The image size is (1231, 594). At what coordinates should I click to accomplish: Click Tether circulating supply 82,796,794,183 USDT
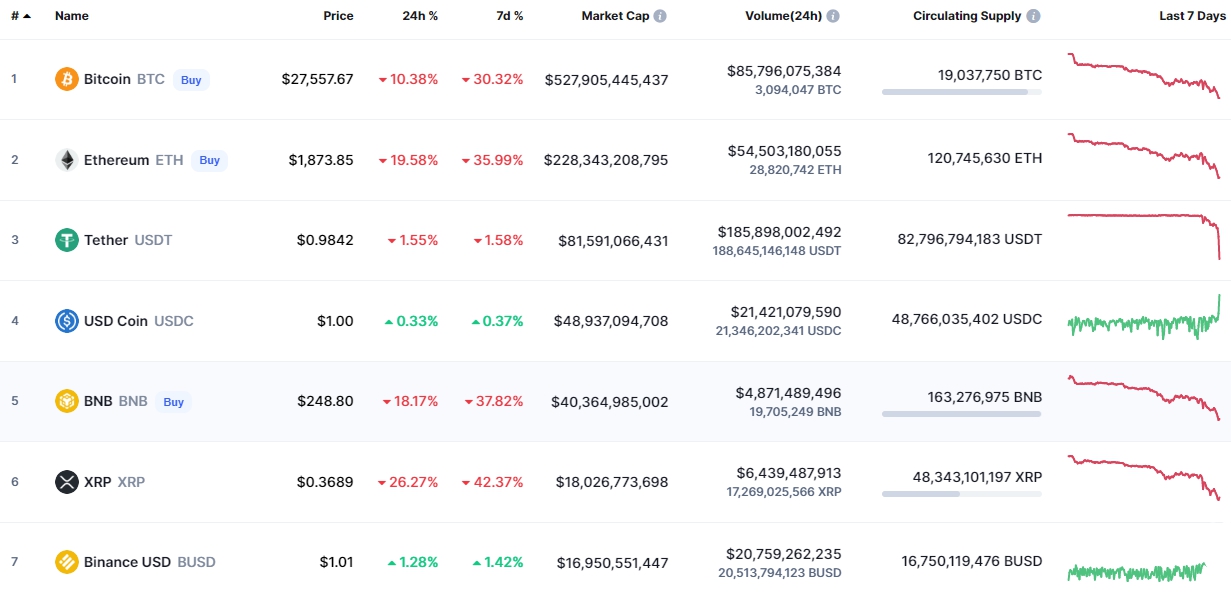[x=970, y=239]
